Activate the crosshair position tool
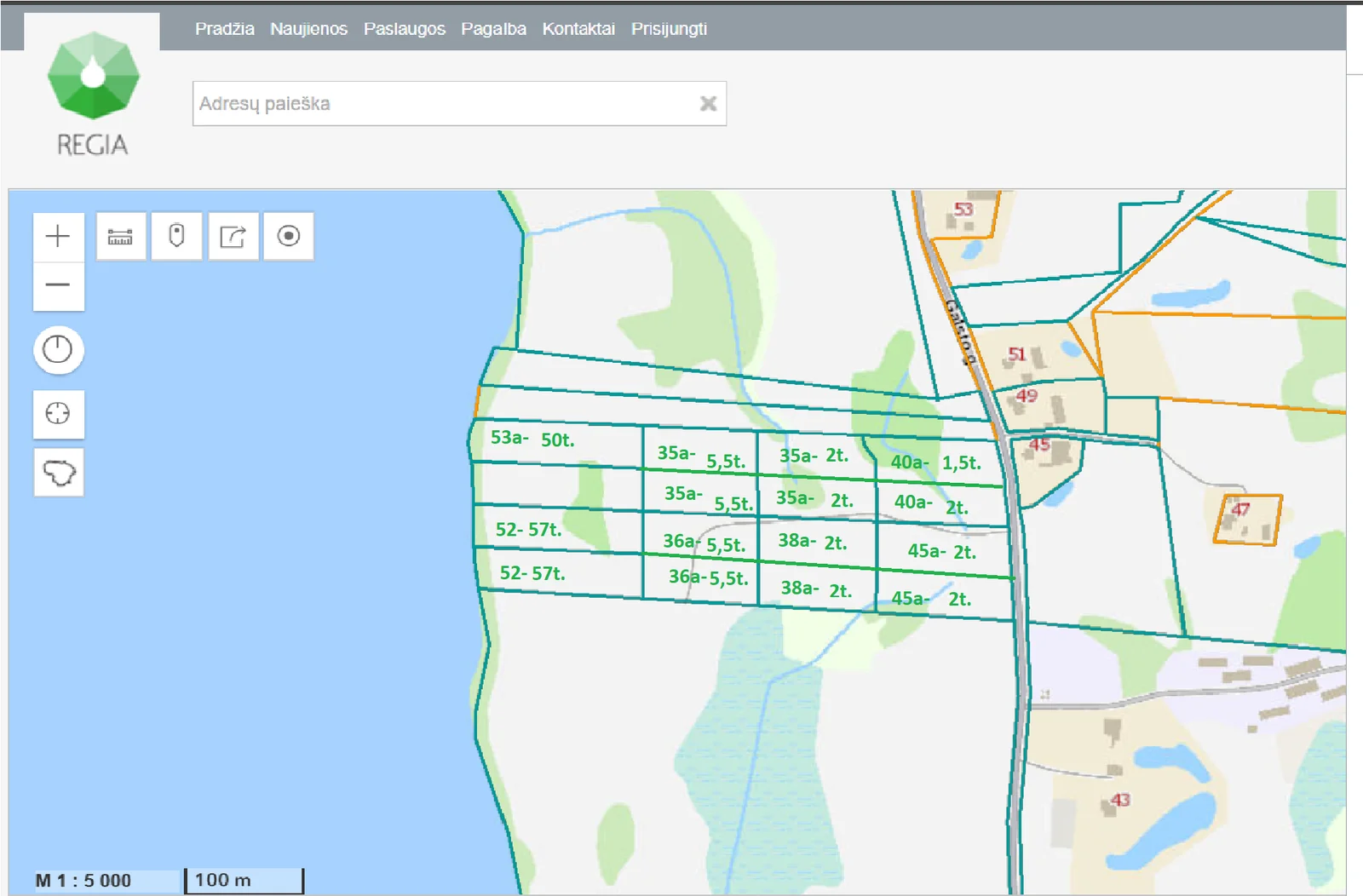This screenshot has height=896, width=1363. click(x=58, y=414)
